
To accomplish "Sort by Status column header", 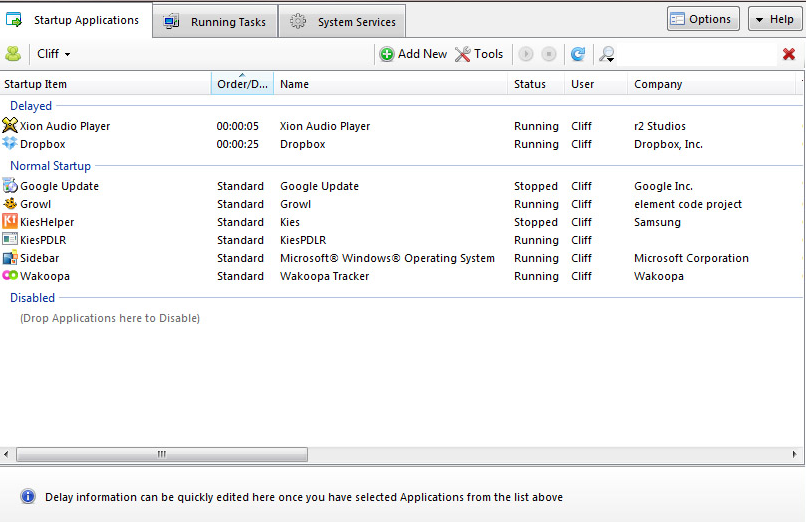I will tap(536, 84).
